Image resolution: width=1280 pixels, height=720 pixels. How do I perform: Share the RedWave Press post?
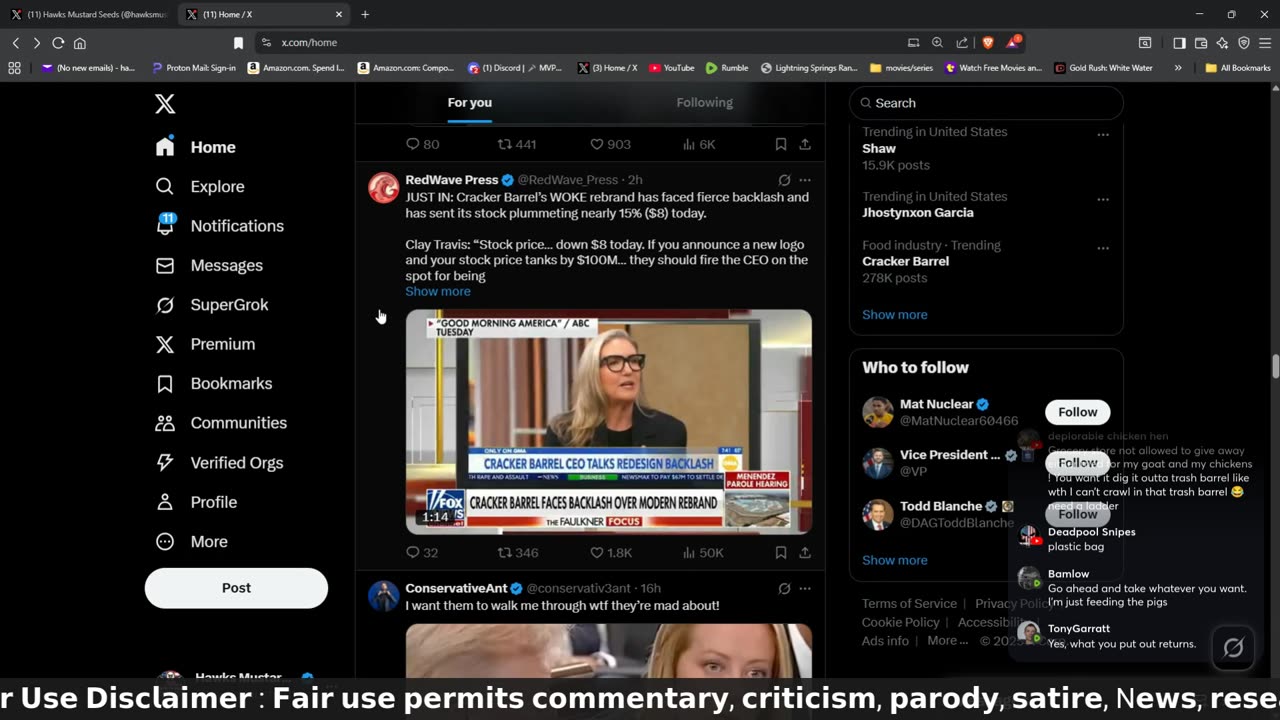point(805,552)
